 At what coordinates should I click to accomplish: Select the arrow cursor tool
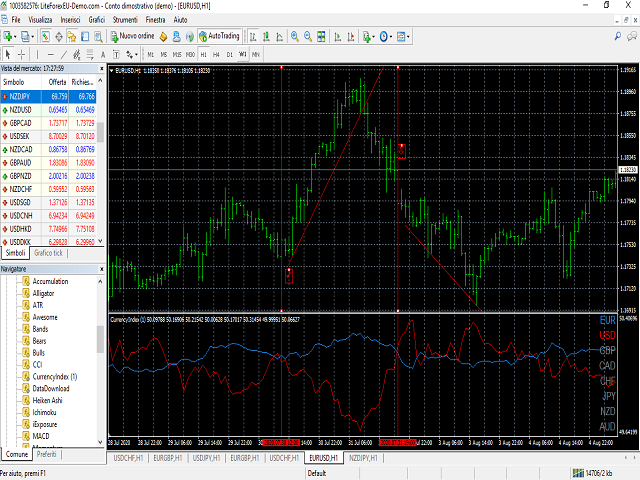pyautogui.click(x=9, y=53)
